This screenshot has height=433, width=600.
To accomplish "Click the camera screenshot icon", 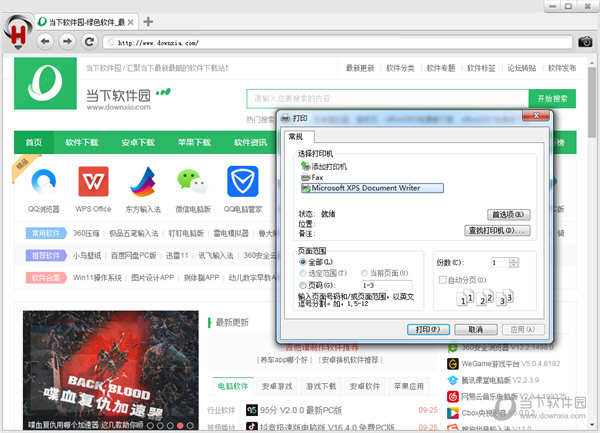I will [x=585, y=41].
